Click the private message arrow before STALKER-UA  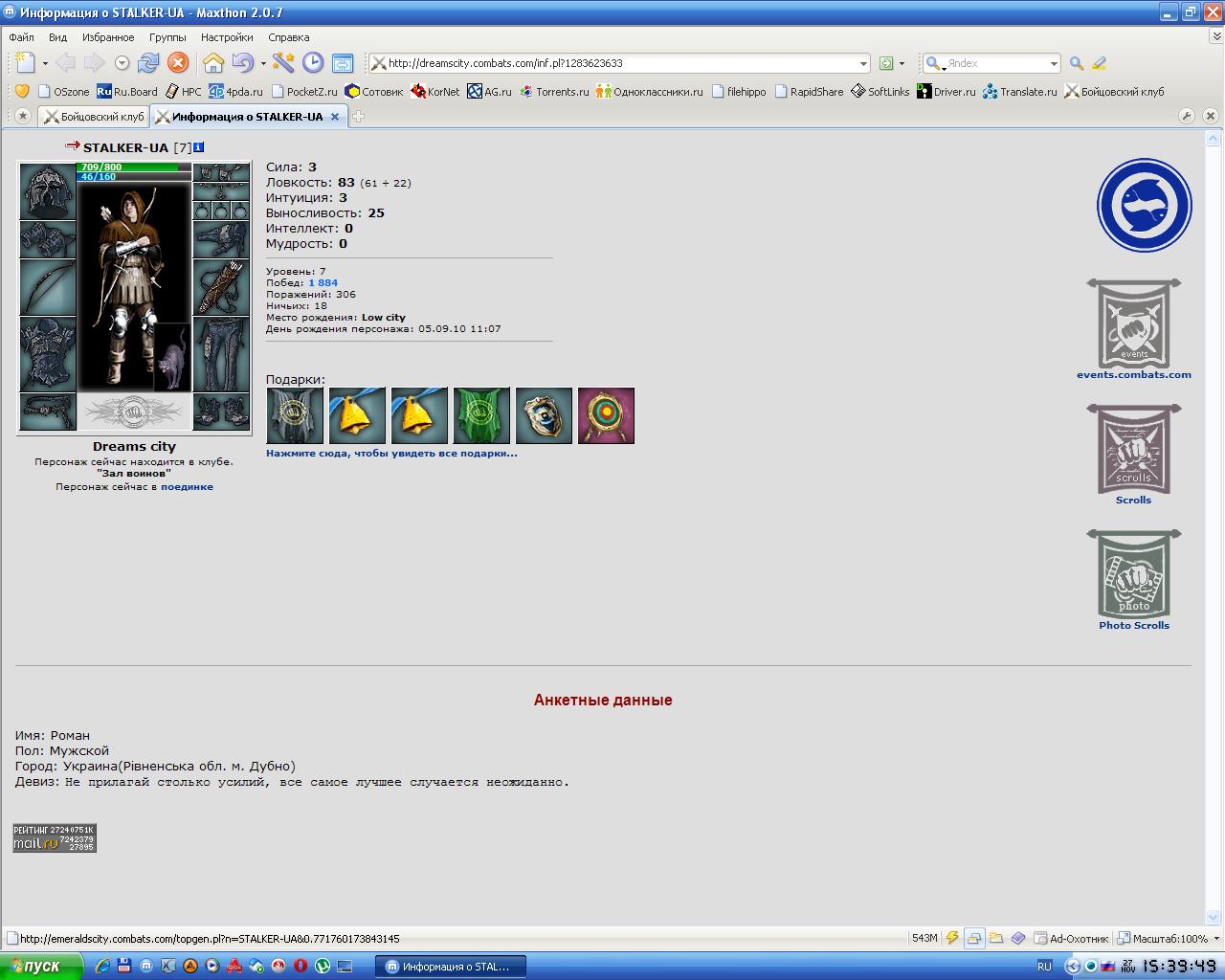point(73,146)
